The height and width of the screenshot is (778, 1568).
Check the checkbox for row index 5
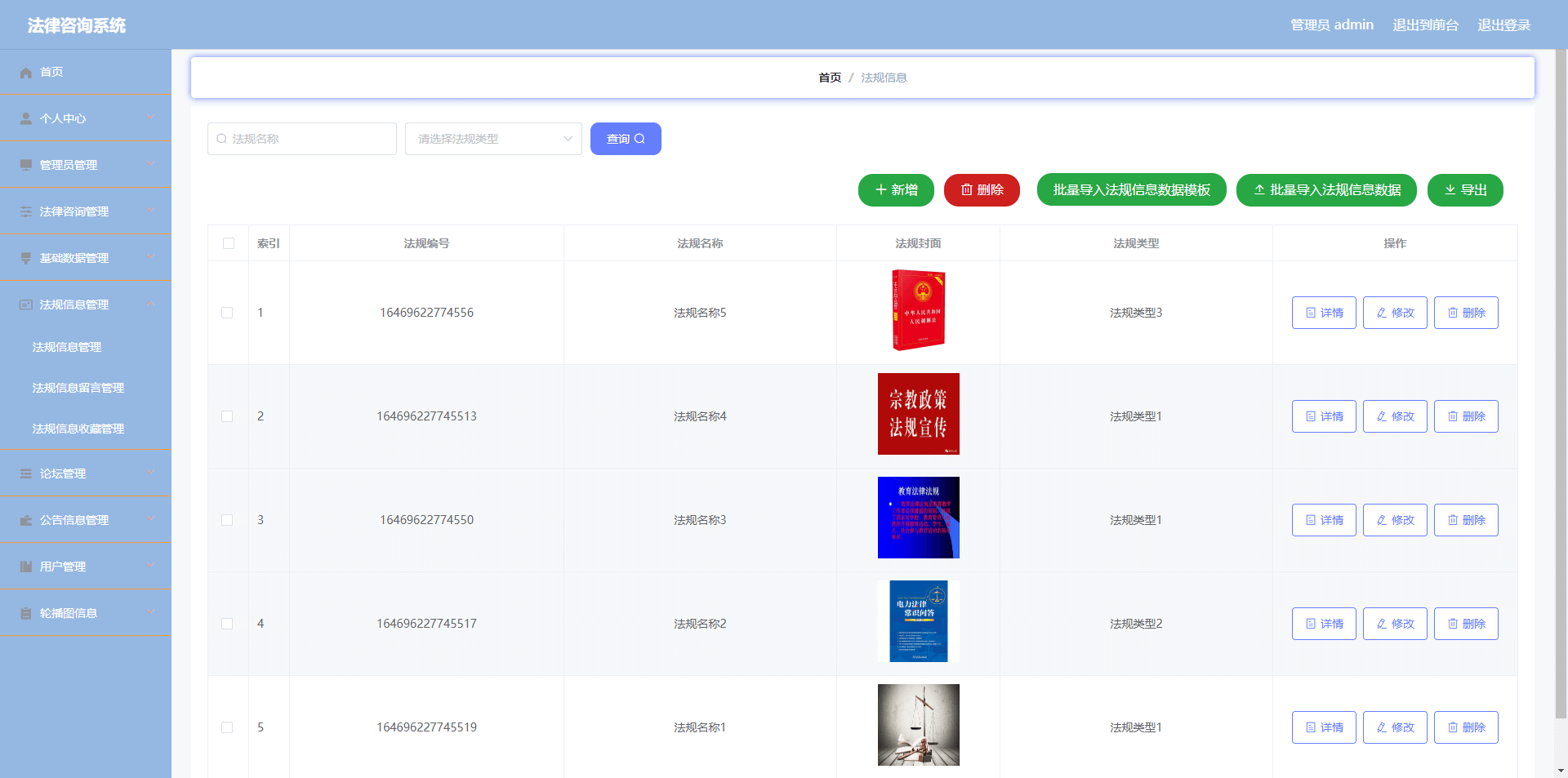point(227,727)
